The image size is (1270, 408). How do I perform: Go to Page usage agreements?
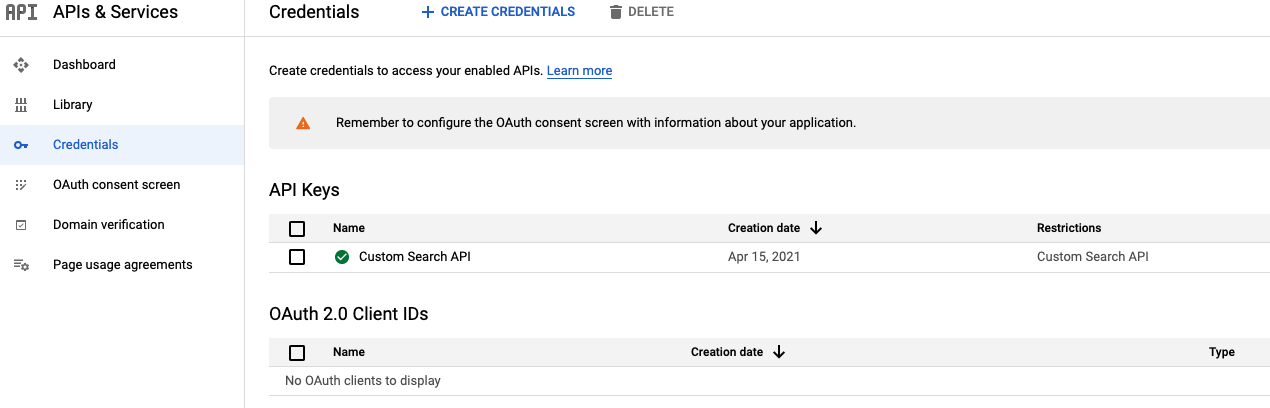pyautogui.click(x=122, y=265)
